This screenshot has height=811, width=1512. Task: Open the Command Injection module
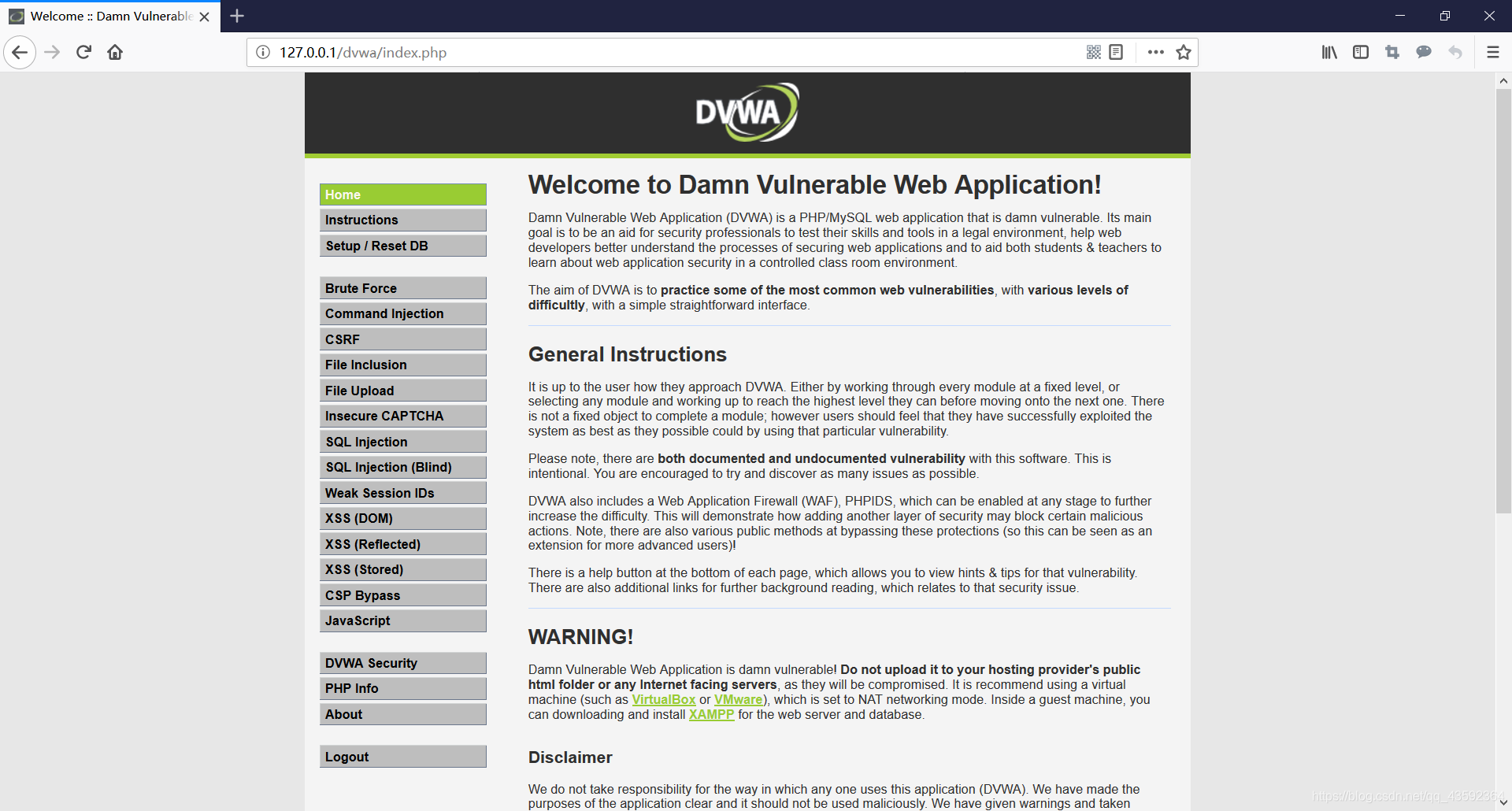403,313
